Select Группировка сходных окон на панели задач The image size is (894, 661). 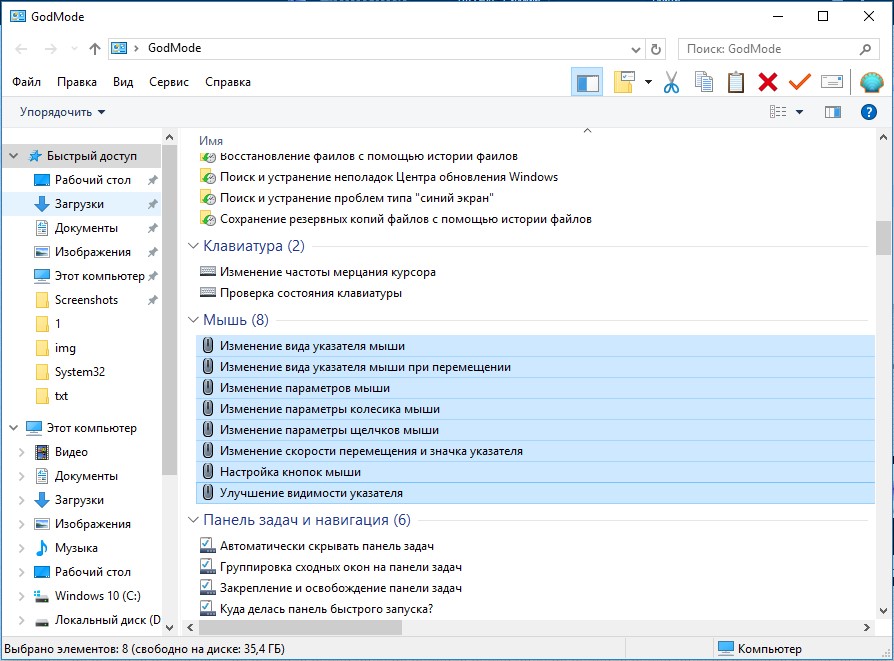point(340,567)
